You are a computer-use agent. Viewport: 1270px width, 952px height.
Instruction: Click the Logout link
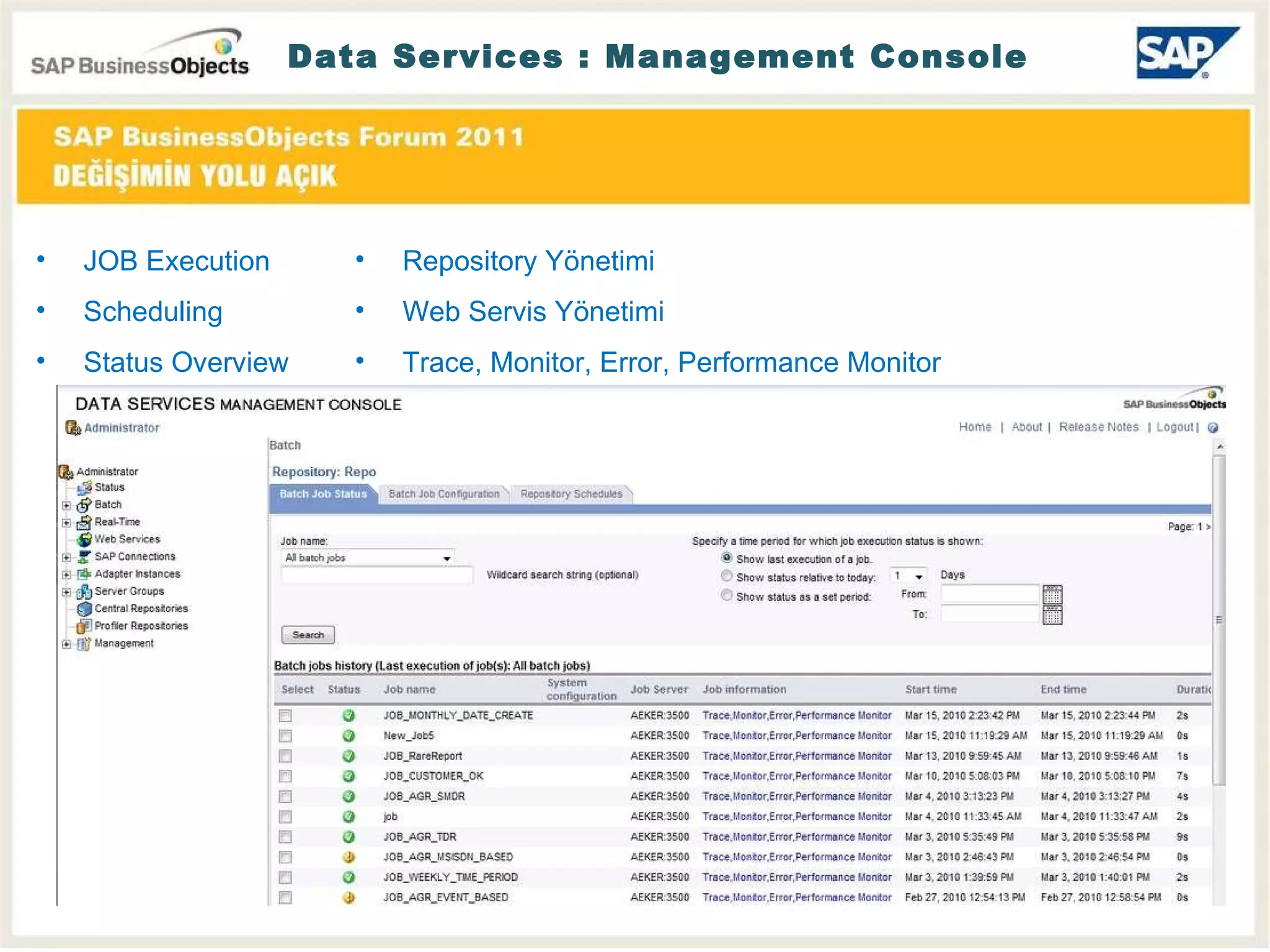click(x=1175, y=427)
